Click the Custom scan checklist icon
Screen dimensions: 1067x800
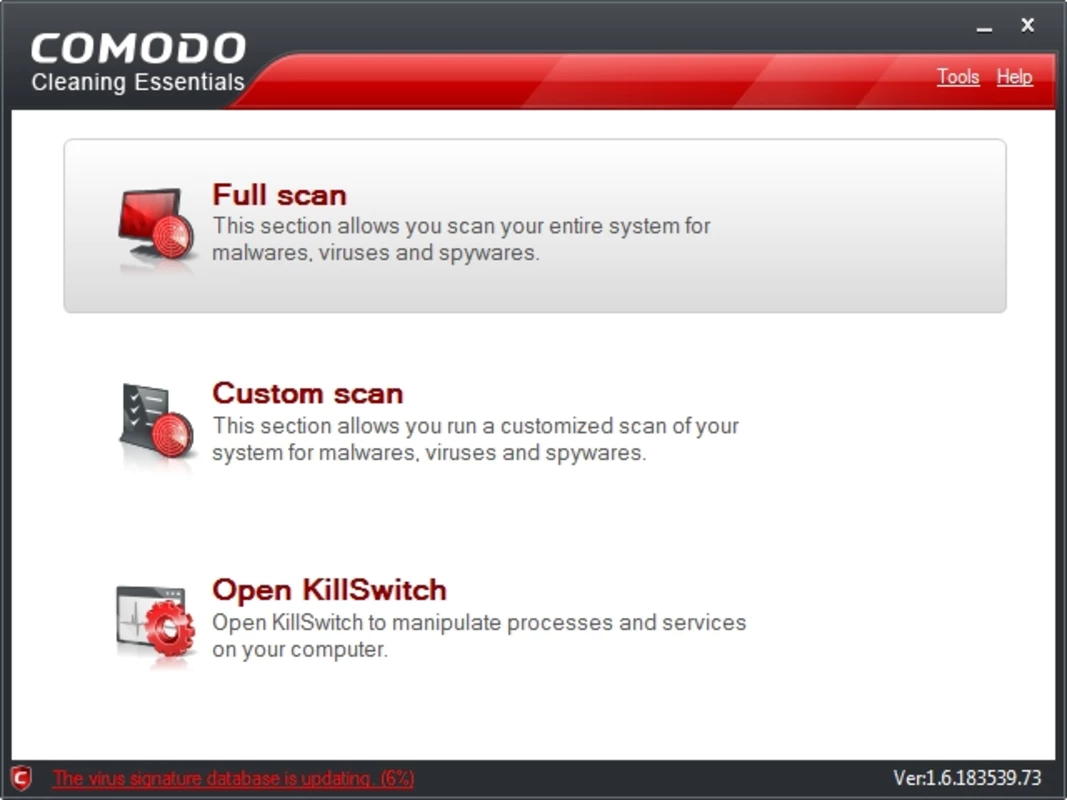tap(157, 422)
